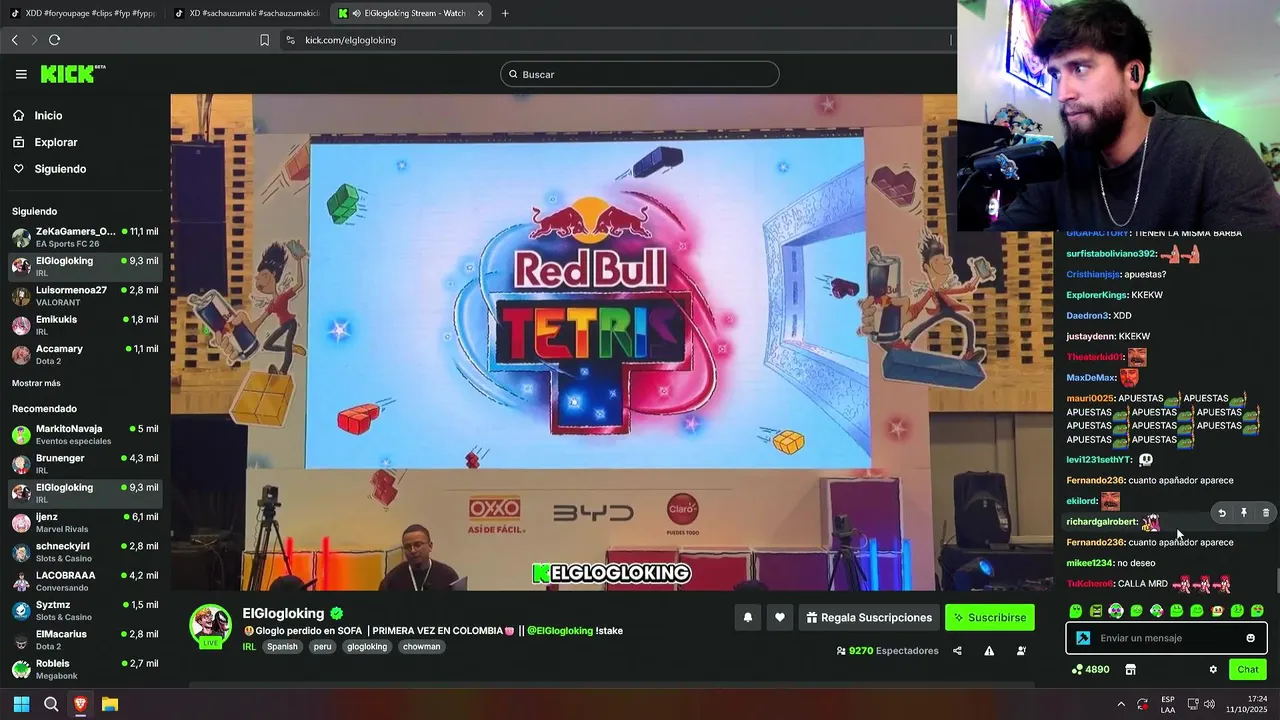This screenshot has height=720, width=1280.
Task: Click the Spanish language tag
Action: [x=282, y=647]
